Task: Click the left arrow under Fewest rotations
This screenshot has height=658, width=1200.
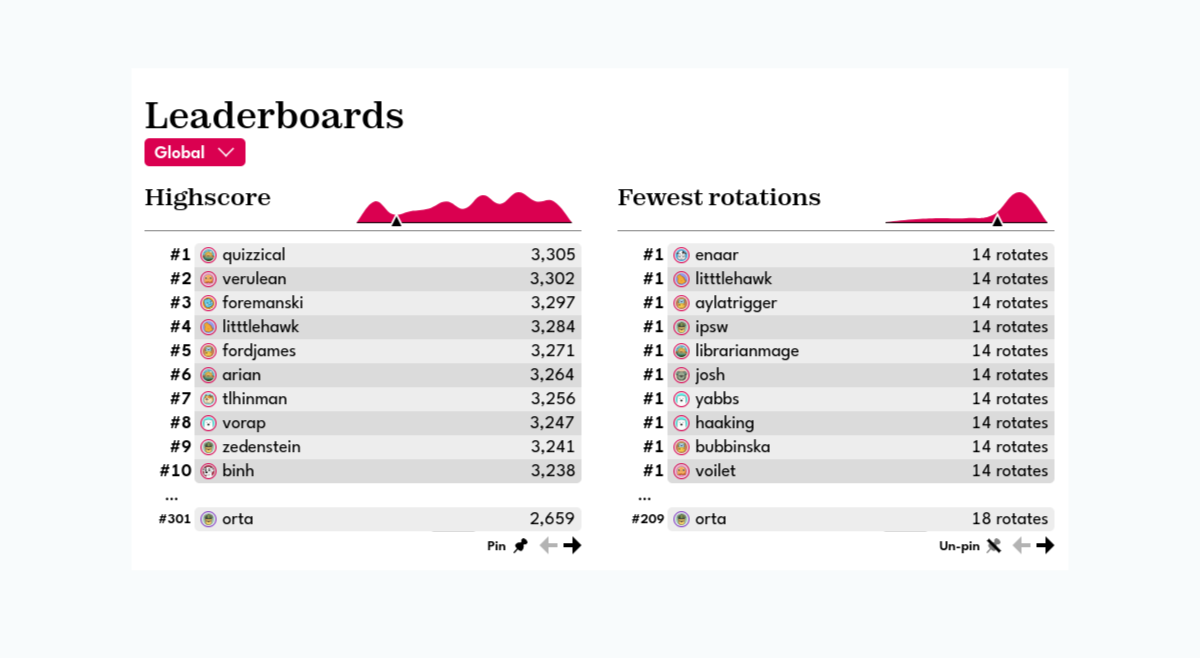Action: click(x=1020, y=545)
